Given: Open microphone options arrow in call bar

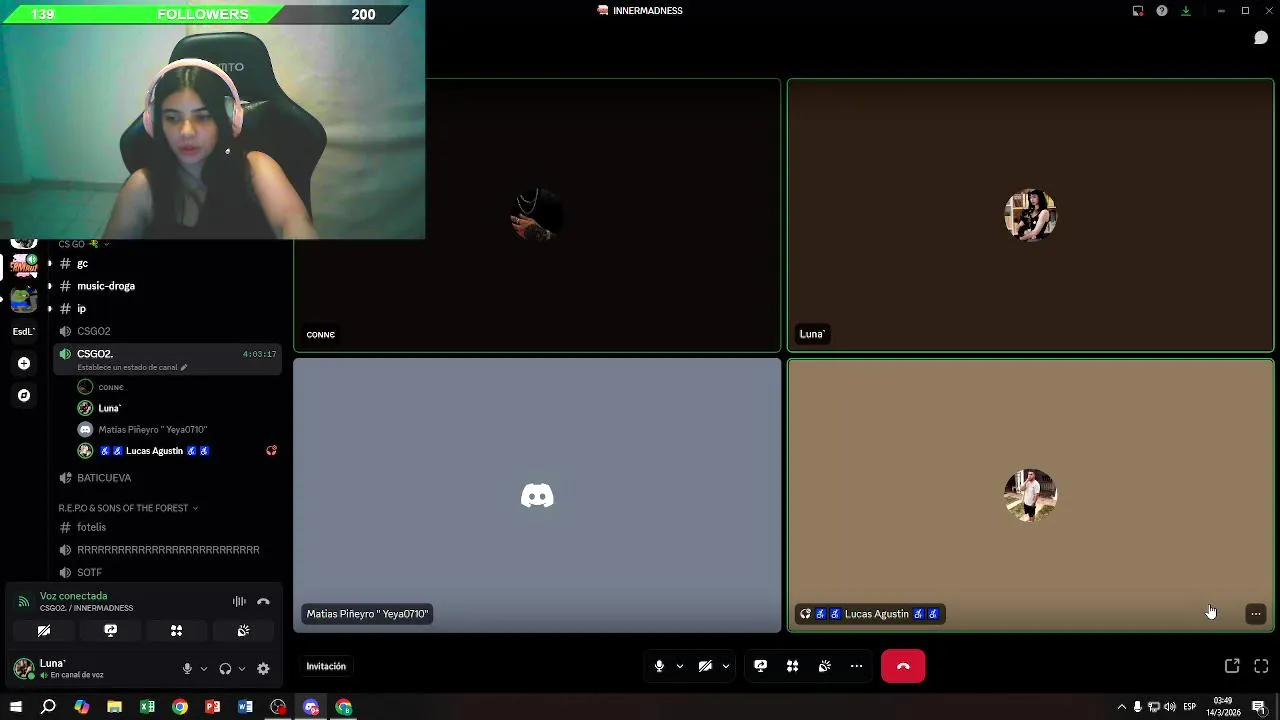Looking at the screenshot, I should [x=680, y=666].
